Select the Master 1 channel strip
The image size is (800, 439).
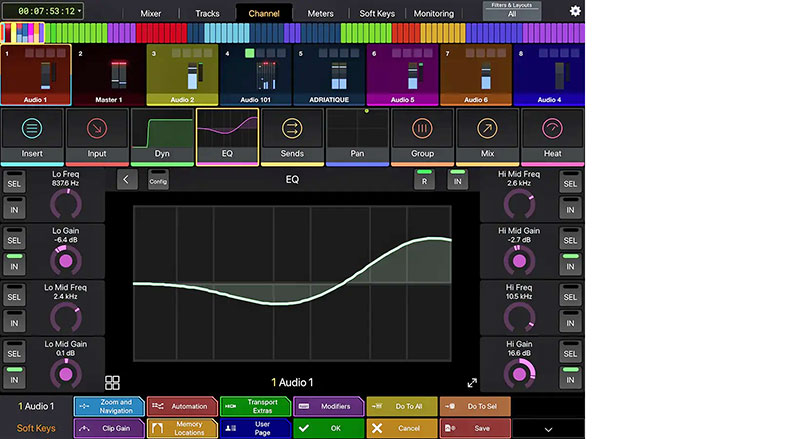coord(109,75)
